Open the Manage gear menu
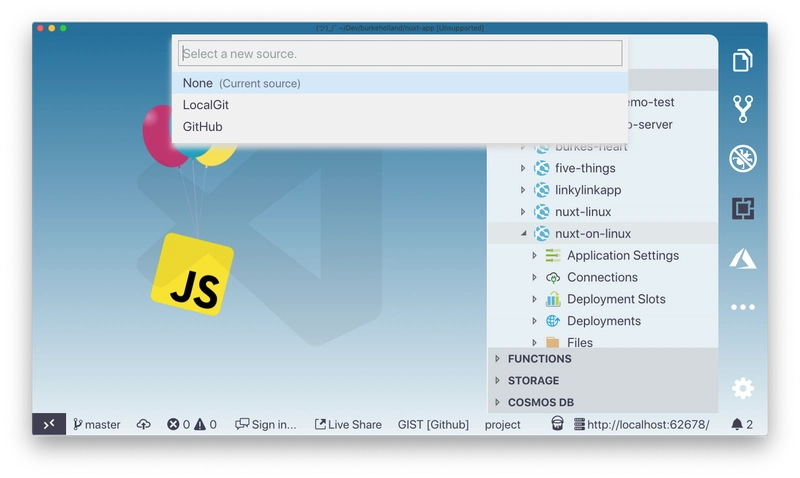Screen dimensions: 800x478 [x=742, y=388]
